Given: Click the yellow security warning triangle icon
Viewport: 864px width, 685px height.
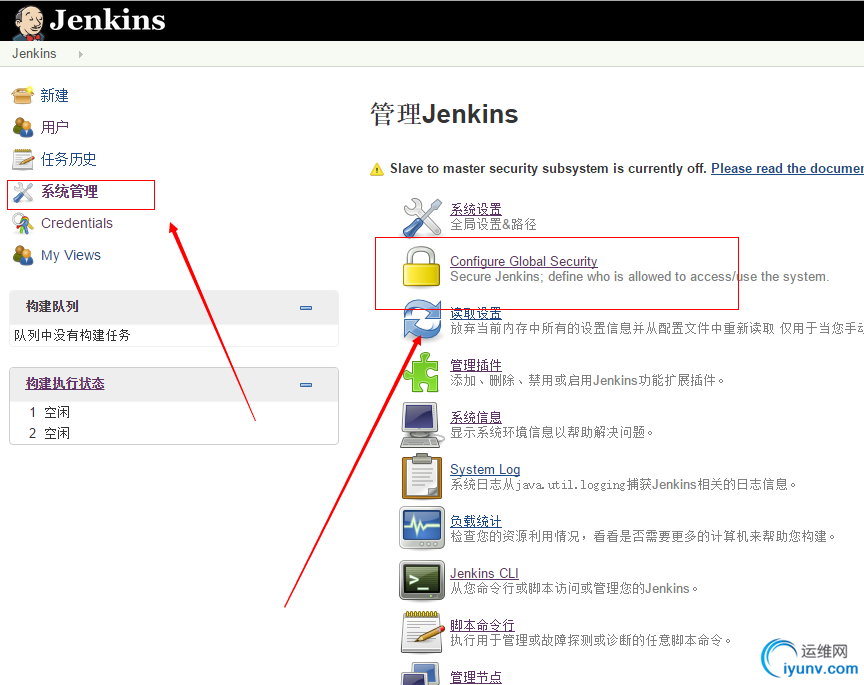Looking at the screenshot, I should pyautogui.click(x=377, y=169).
